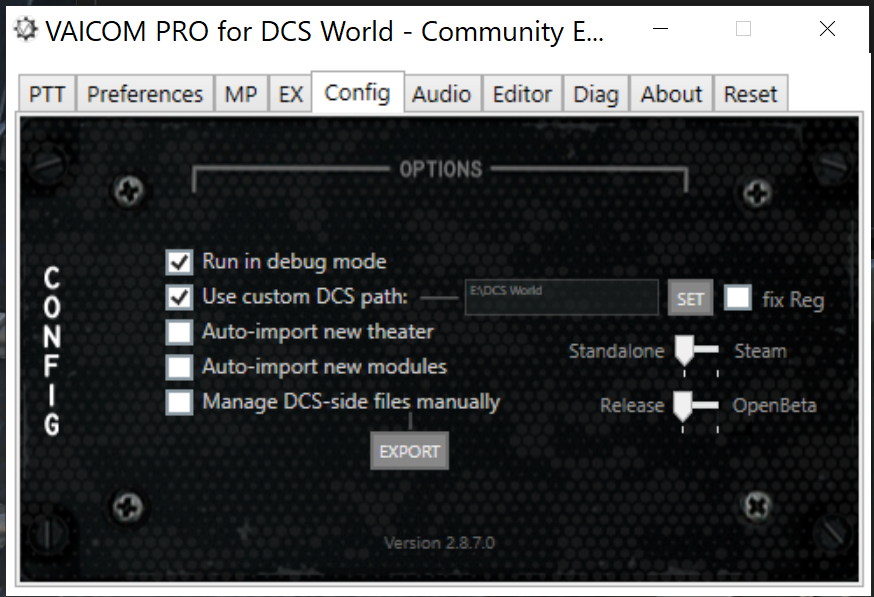Check Manage DCS-side files manually
This screenshot has width=874, height=597.
click(x=179, y=402)
